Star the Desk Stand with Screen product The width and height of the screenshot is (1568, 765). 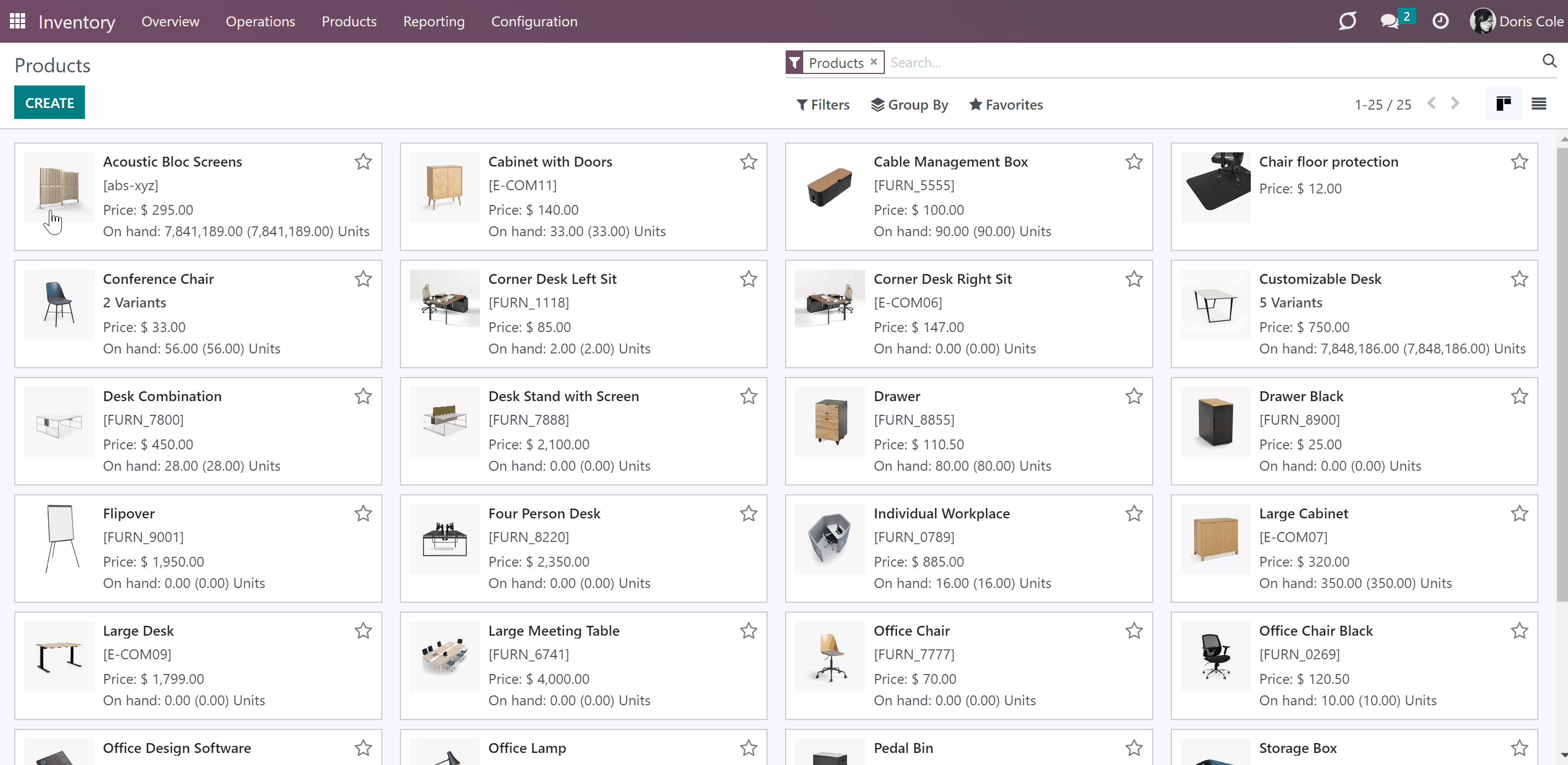749,397
